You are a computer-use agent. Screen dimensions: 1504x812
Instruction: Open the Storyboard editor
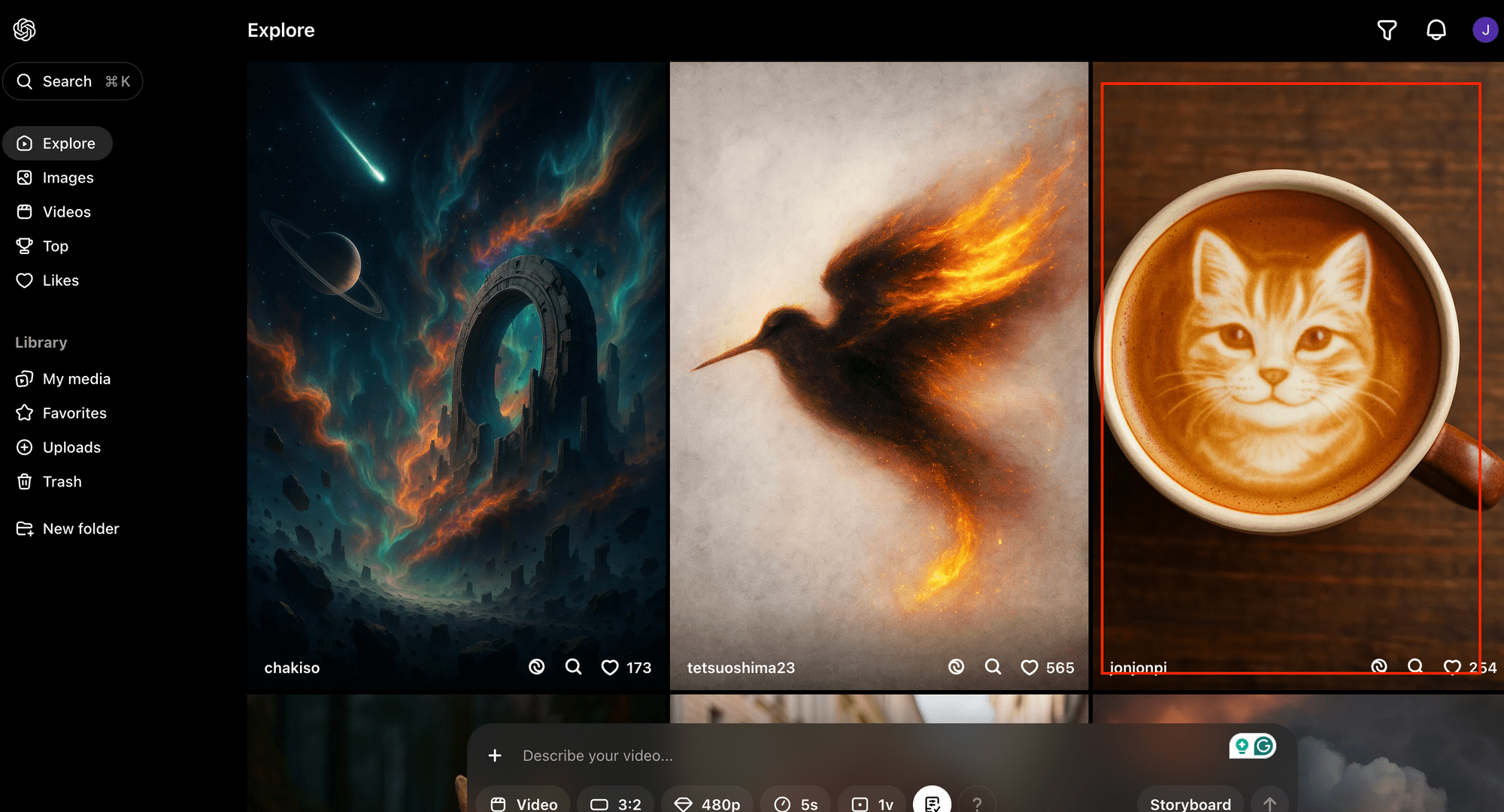[1190, 804]
